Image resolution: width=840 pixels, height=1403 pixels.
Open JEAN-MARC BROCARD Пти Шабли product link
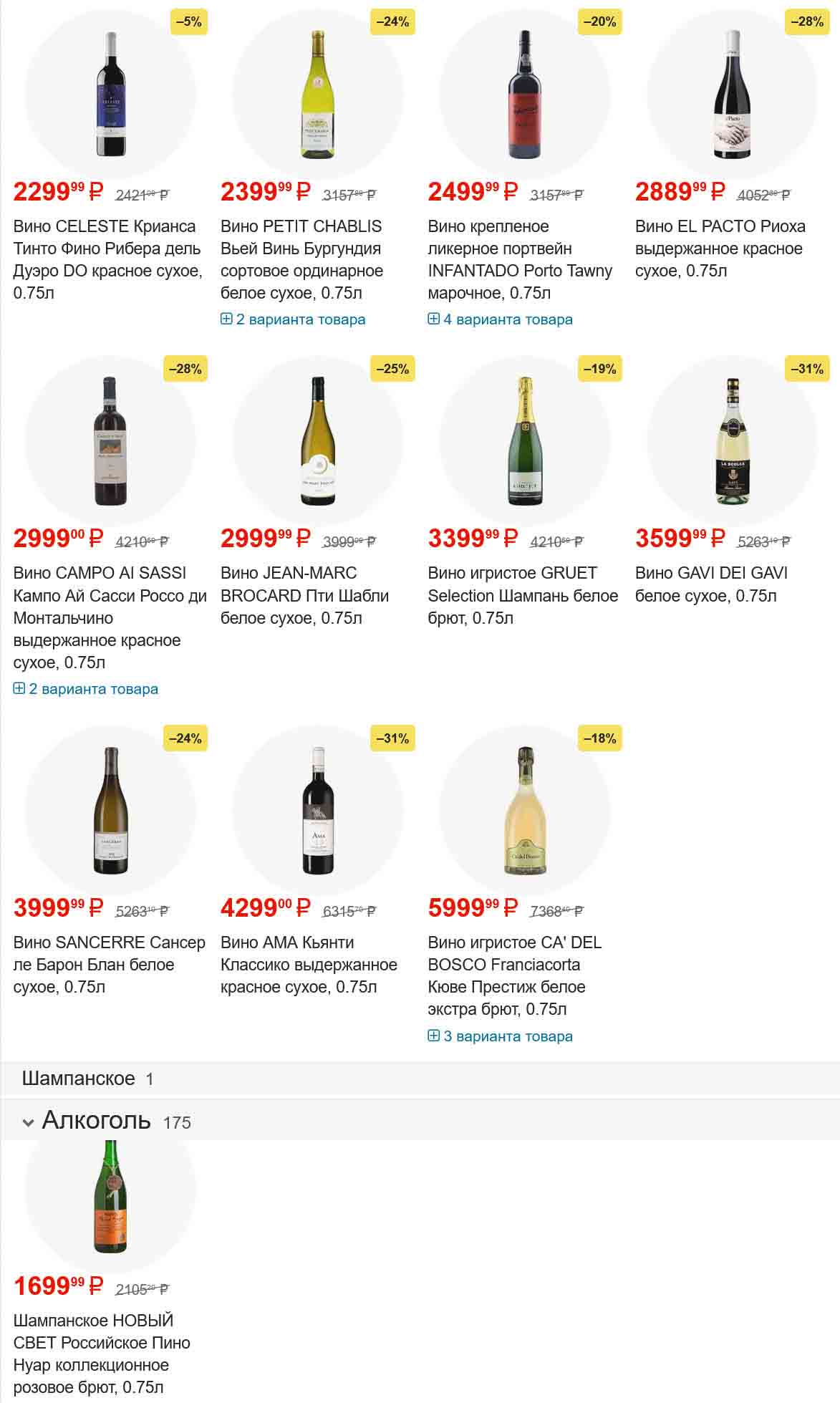[x=304, y=595]
